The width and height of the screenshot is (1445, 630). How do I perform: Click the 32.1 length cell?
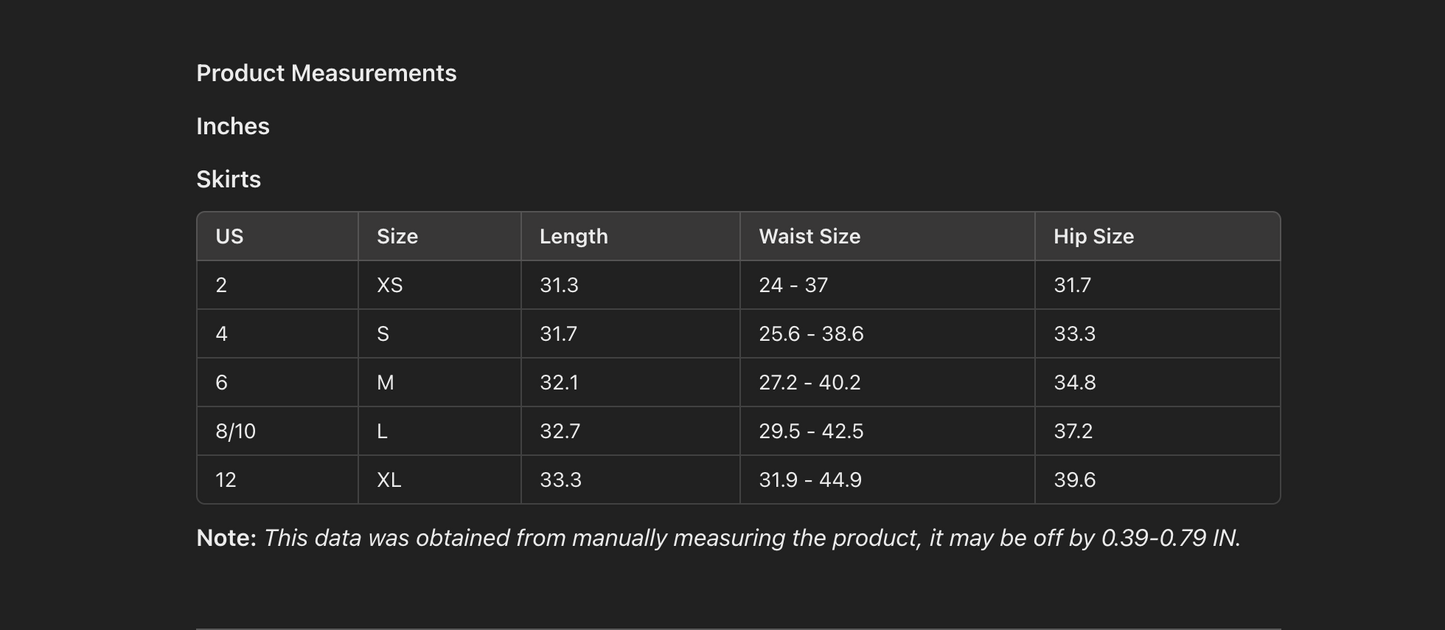tap(559, 383)
